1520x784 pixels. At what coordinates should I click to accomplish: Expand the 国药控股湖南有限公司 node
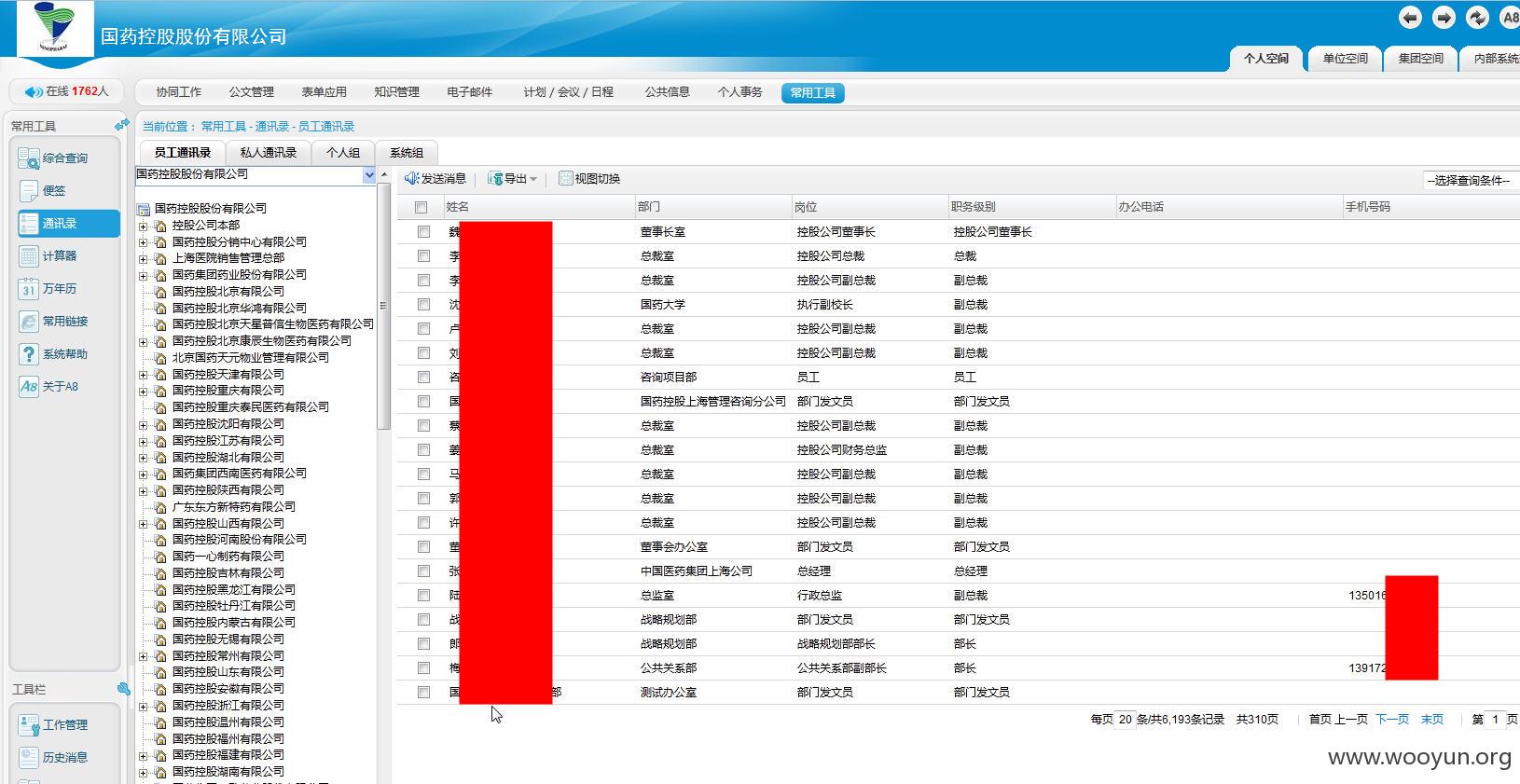coord(143,772)
